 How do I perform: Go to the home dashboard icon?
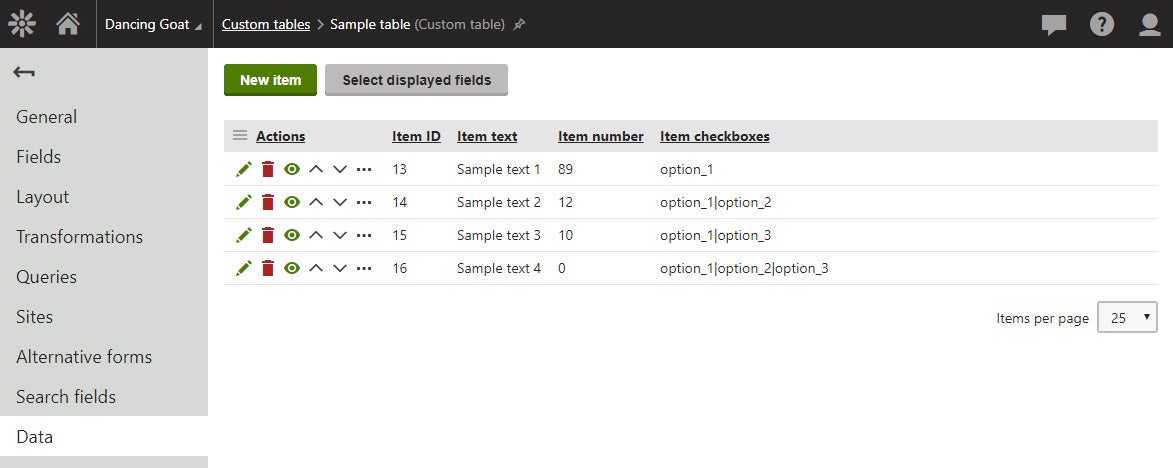pos(68,24)
